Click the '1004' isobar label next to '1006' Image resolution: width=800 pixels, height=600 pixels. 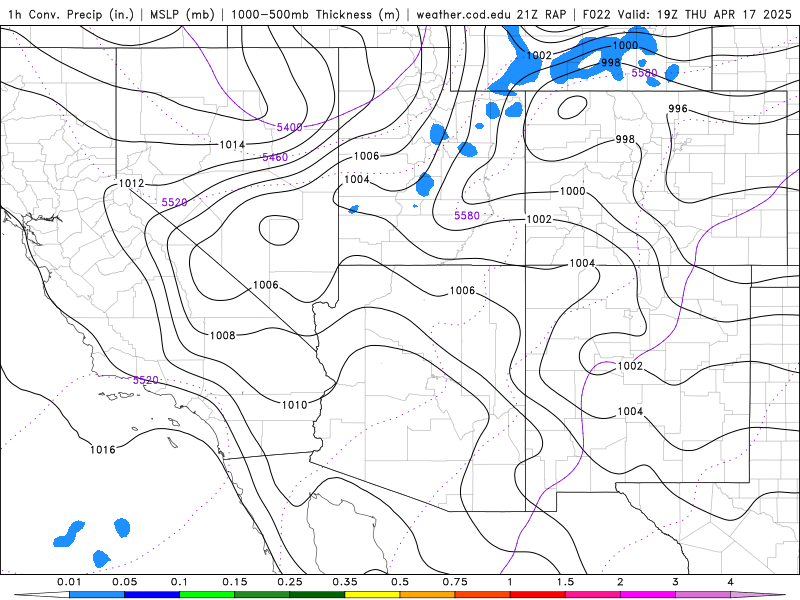(x=357, y=179)
